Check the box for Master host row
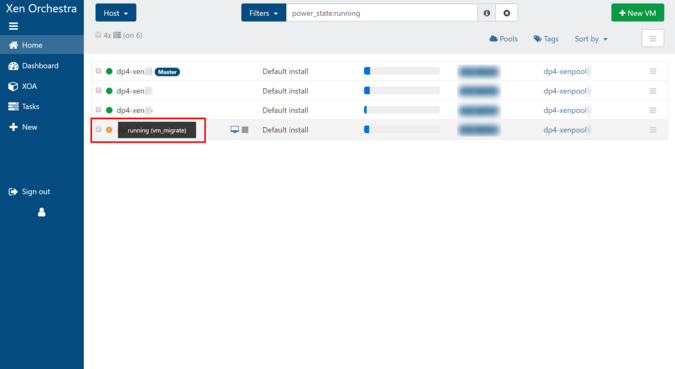The width and height of the screenshot is (675, 369). tap(99, 71)
